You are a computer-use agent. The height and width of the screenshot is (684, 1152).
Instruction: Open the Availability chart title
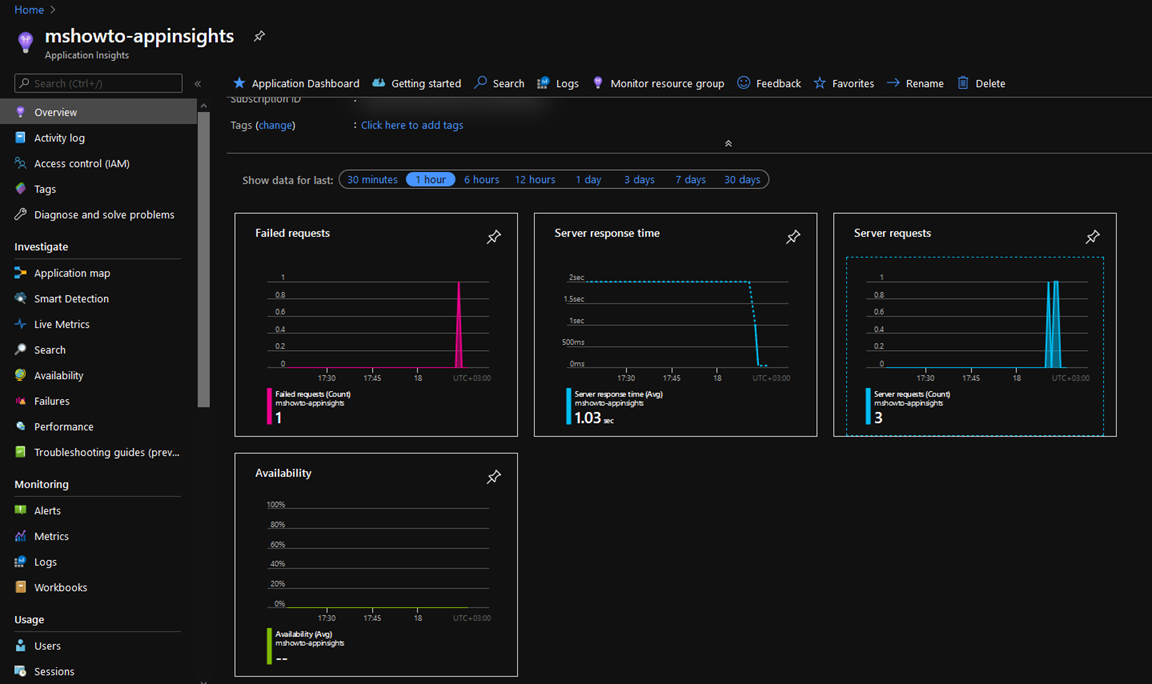point(283,473)
